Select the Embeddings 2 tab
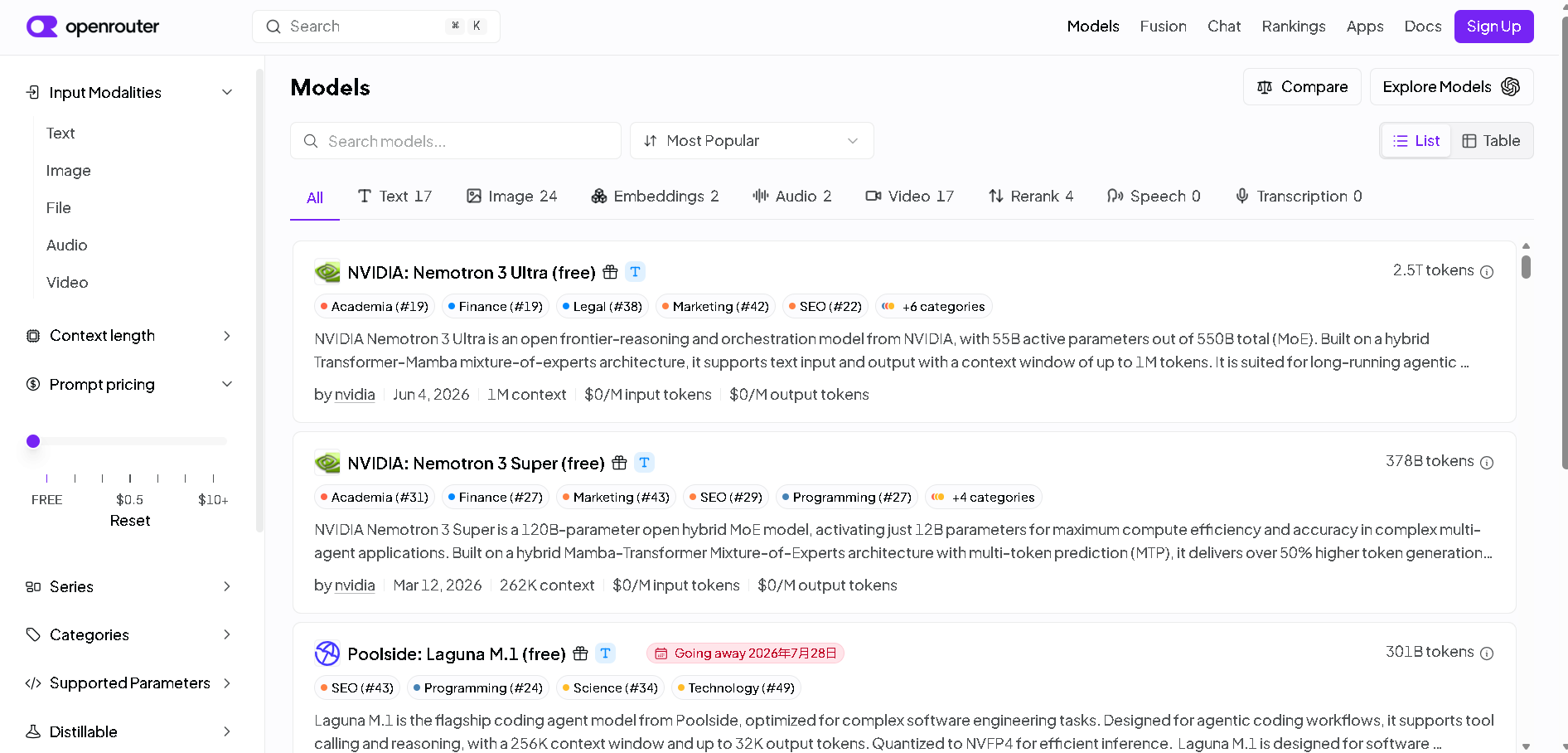Viewport: 1568px width, 753px height. [655, 197]
